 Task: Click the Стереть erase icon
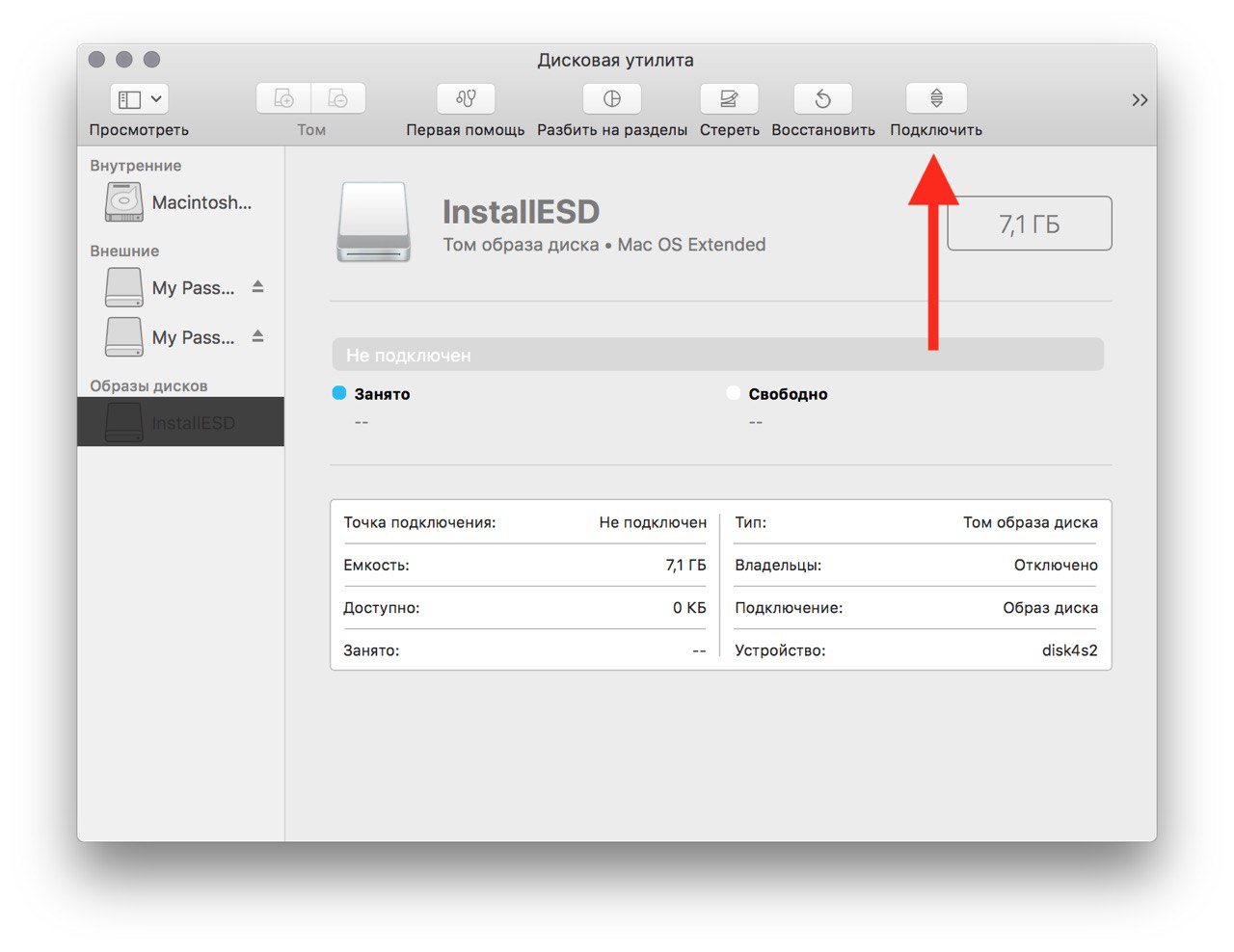click(x=729, y=98)
